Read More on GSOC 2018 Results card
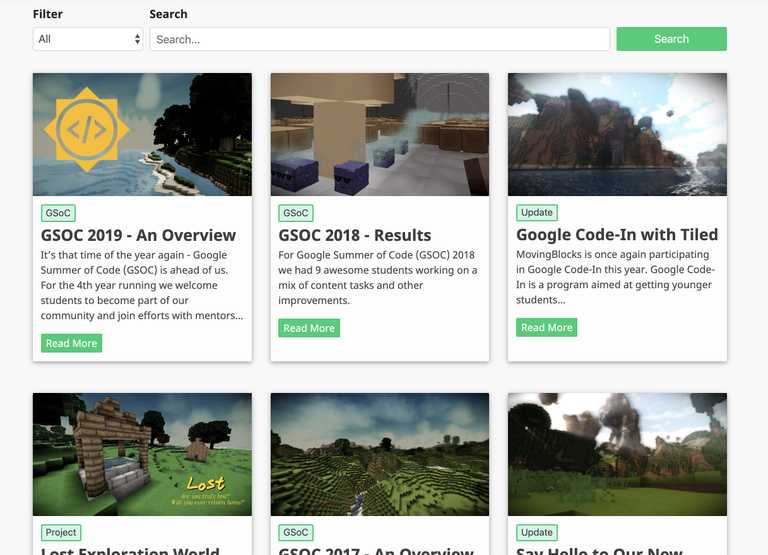768x555 pixels. 309,328
